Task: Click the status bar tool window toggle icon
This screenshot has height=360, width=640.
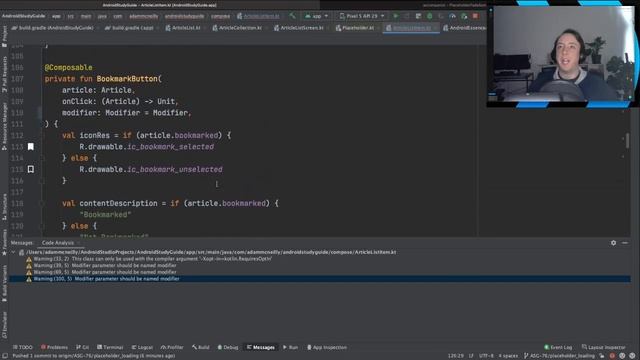Action: pyautogui.click(x=4, y=356)
